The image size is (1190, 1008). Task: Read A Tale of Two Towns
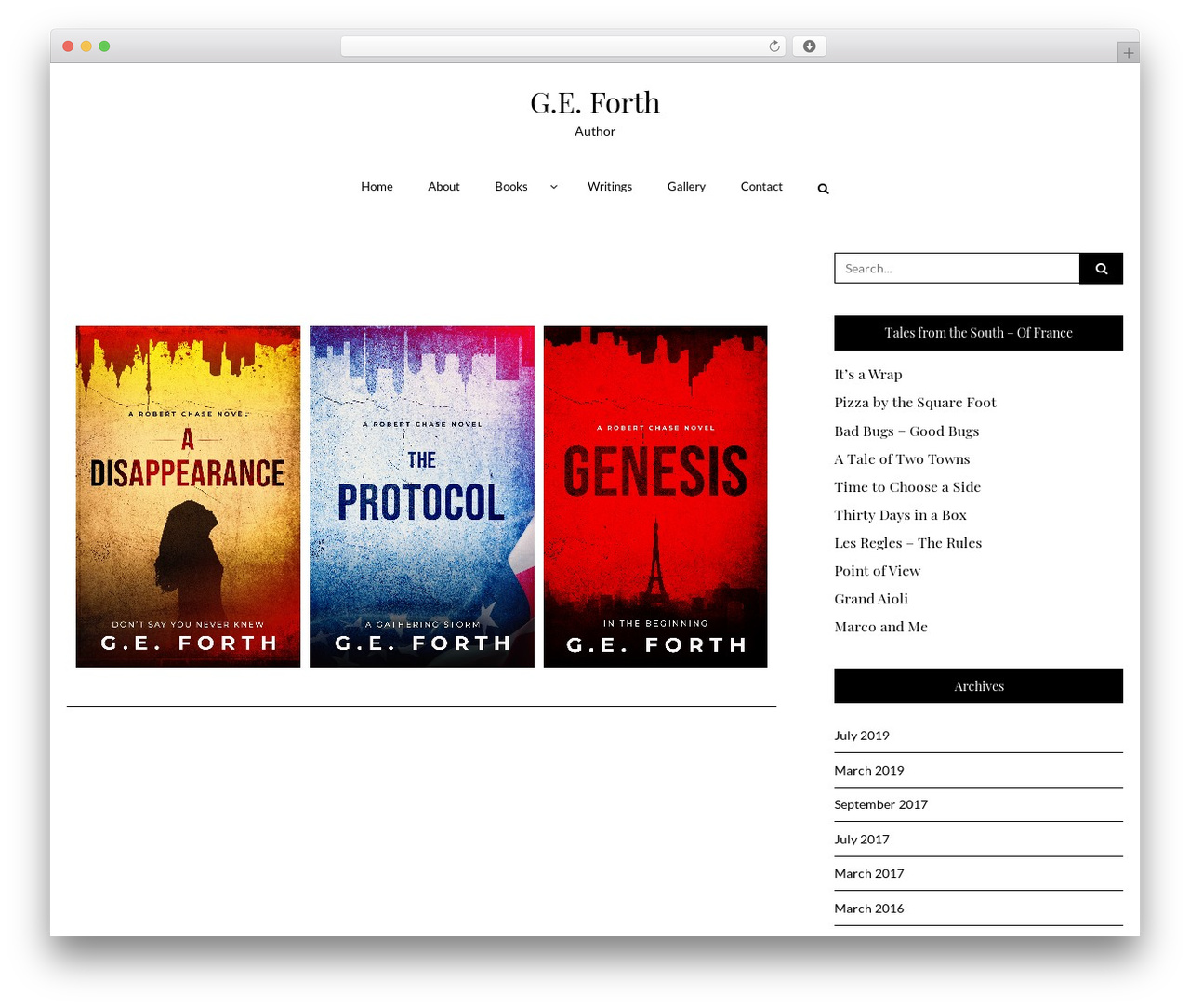tap(902, 459)
